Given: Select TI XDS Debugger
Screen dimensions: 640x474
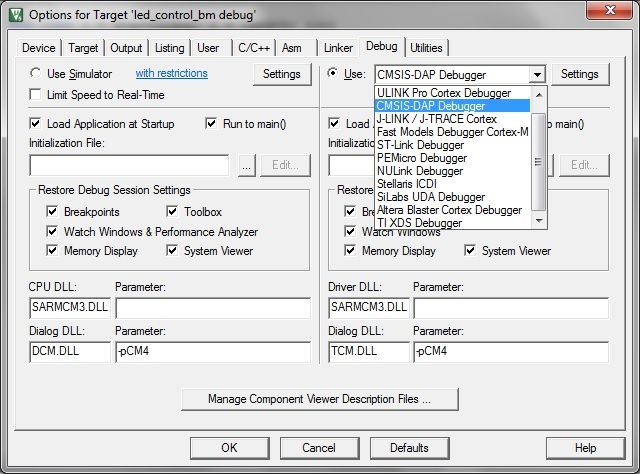Looking at the screenshot, I should [x=452, y=223].
